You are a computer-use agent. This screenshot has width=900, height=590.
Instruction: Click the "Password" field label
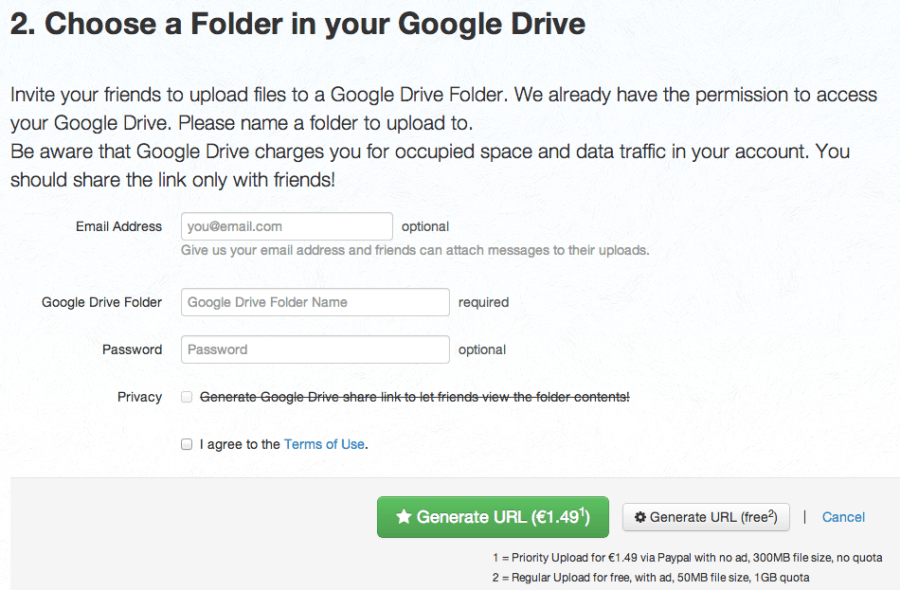point(131,349)
